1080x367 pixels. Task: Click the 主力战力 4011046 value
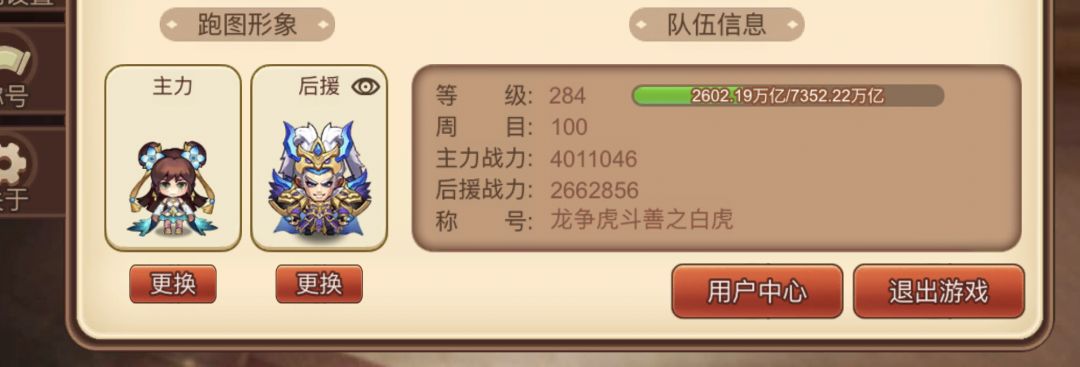point(594,159)
